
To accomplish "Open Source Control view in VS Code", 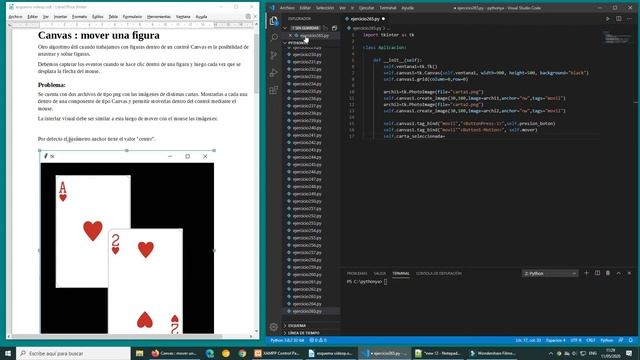I will point(273,55).
